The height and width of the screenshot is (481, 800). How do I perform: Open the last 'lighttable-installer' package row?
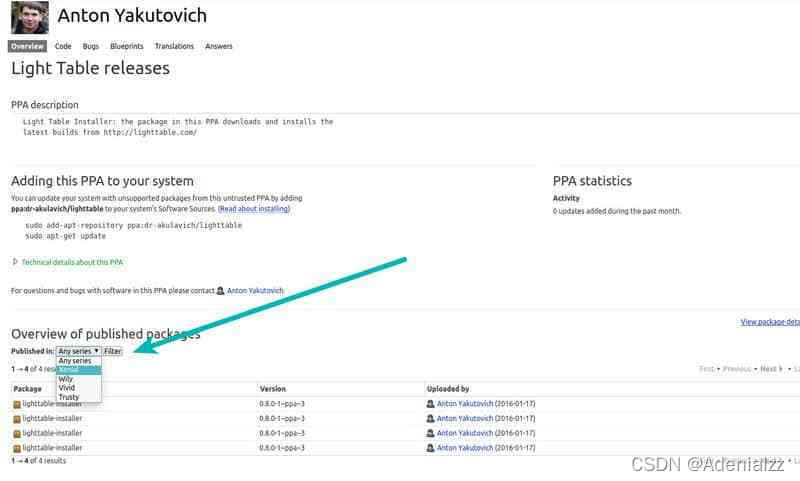[x=52, y=448]
